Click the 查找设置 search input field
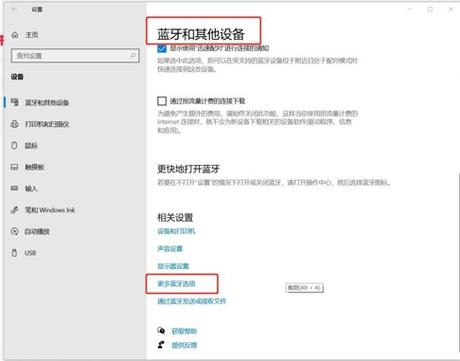460x361 pixels. point(75,56)
